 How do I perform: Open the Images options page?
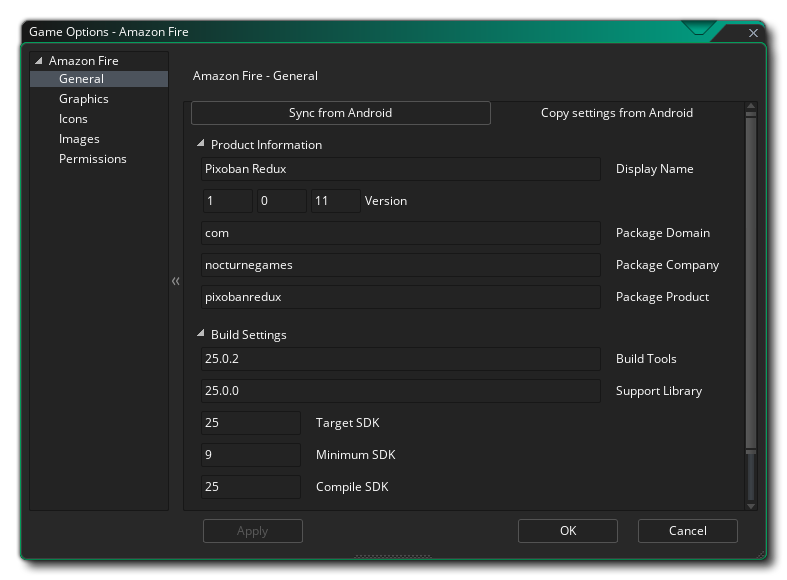79,139
